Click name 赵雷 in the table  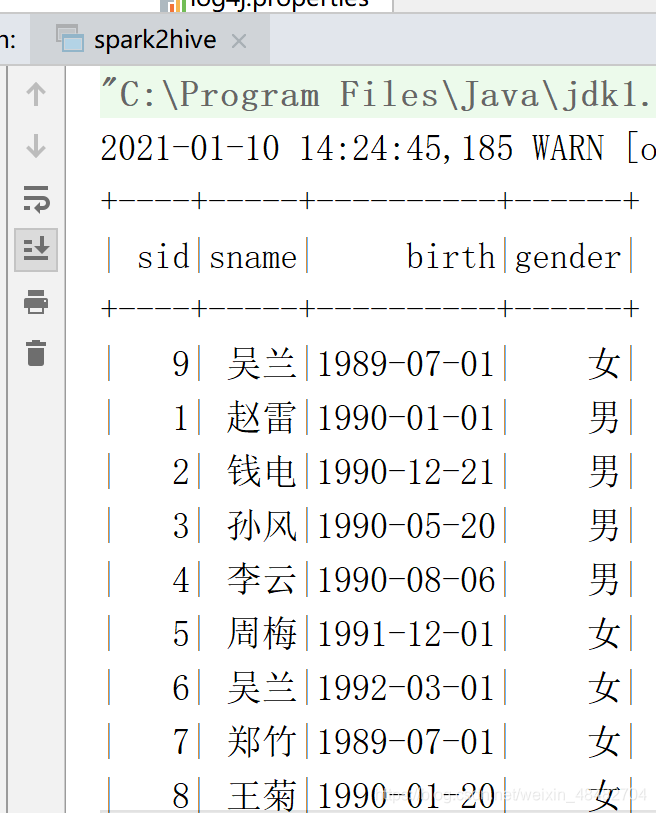[261, 417]
